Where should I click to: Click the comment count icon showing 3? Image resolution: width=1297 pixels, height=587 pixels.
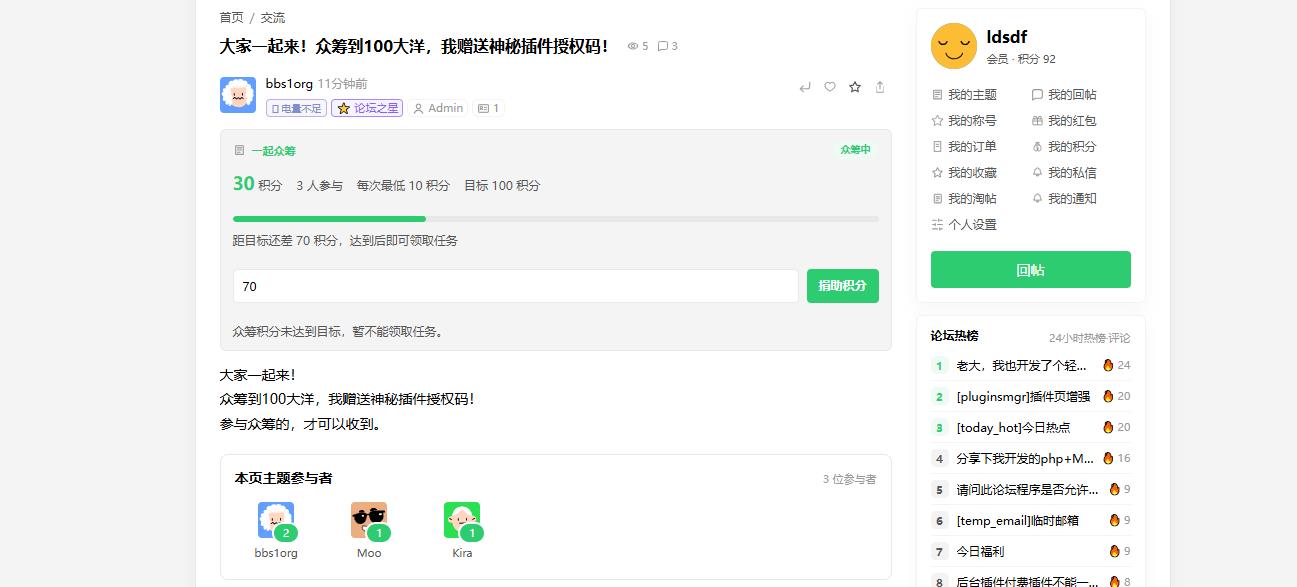pos(662,46)
